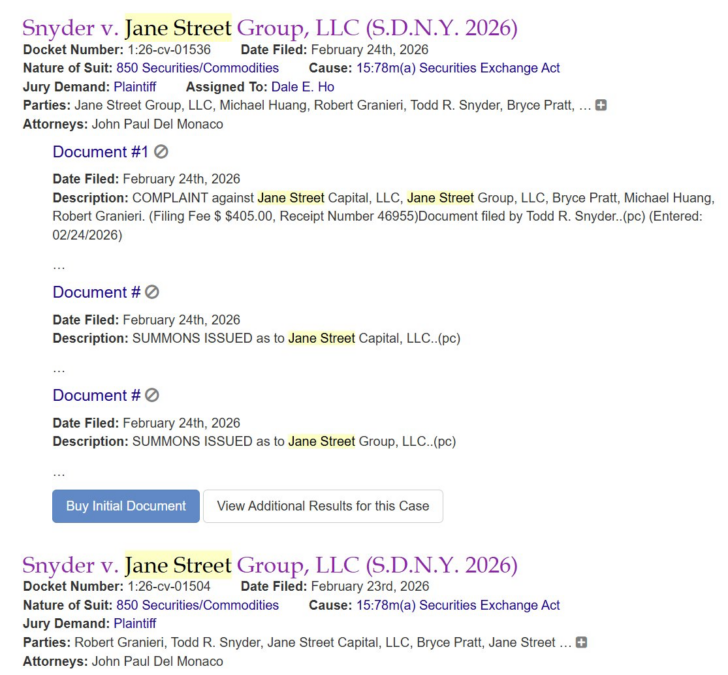Follow judge Dale E. Ho link
The height and width of the screenshot is (675, 728).
pos(303,87)
